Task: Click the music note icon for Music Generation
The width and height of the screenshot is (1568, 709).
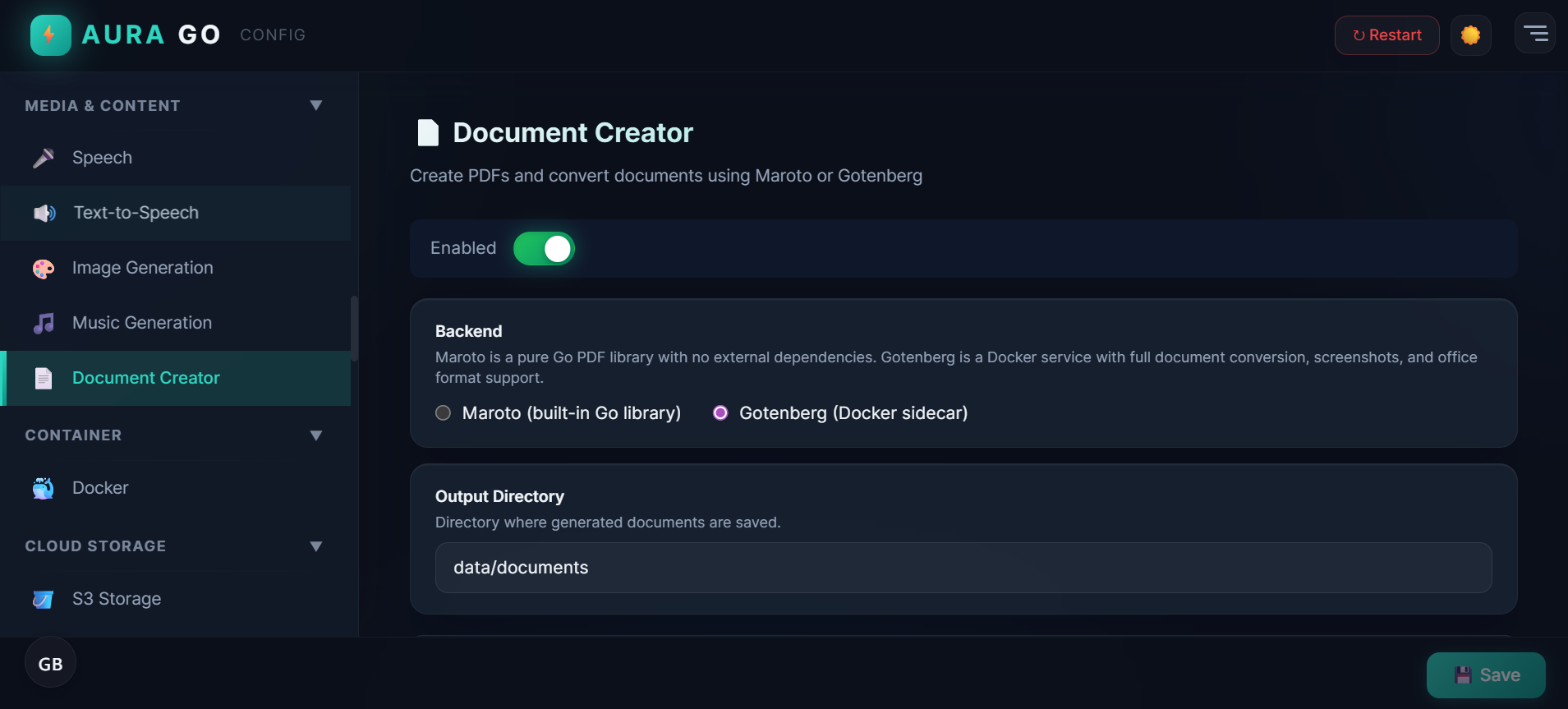Action: coord(44,323)
